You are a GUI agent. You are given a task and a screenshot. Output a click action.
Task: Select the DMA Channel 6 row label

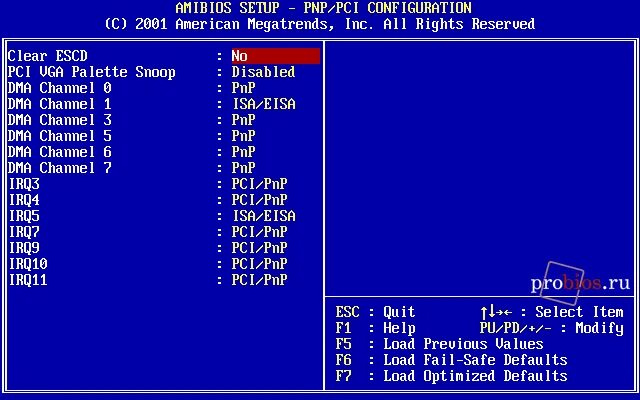click(60, 152)
